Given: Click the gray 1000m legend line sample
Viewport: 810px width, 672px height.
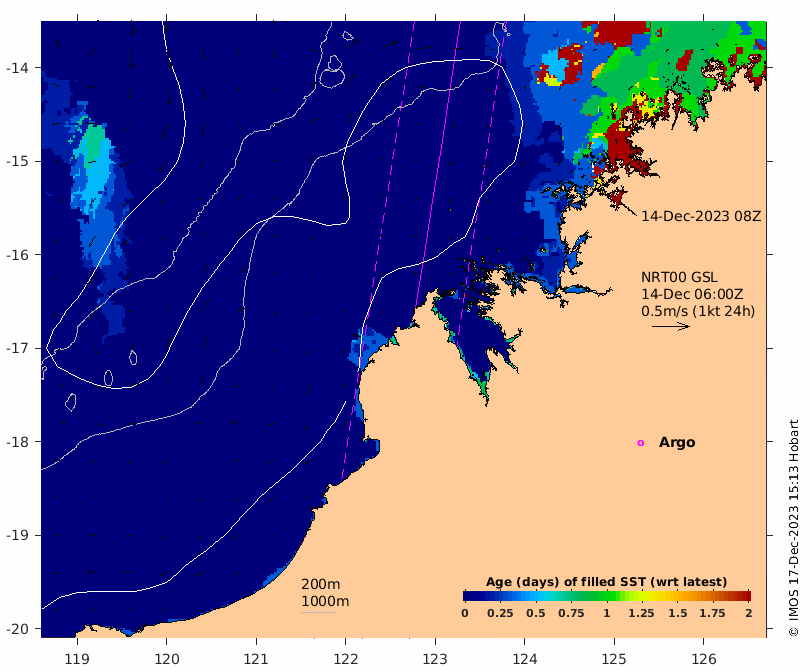Looking at the screenshot, I should coord(318,613).
